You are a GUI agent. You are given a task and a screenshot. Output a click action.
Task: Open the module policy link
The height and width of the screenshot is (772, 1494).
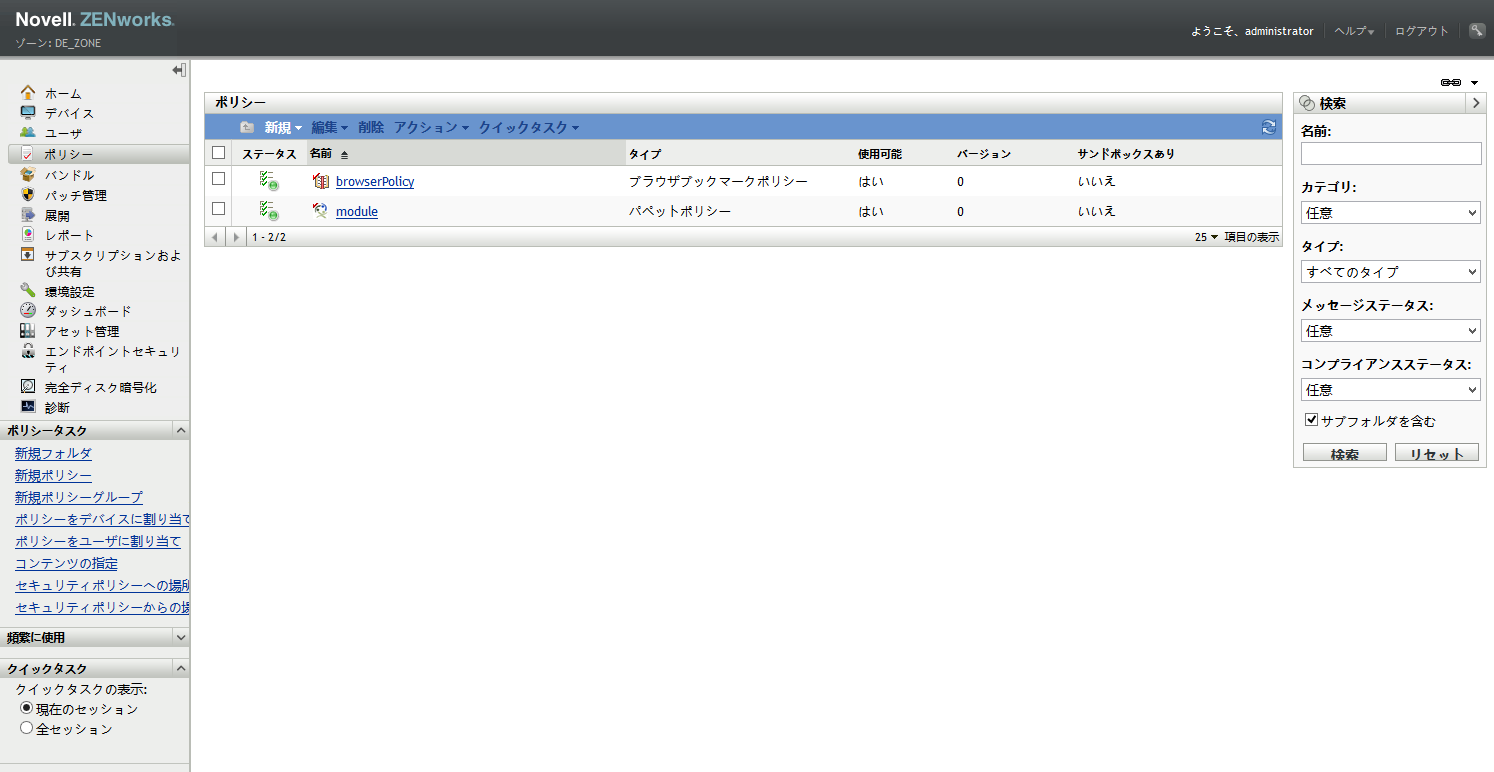357,212
